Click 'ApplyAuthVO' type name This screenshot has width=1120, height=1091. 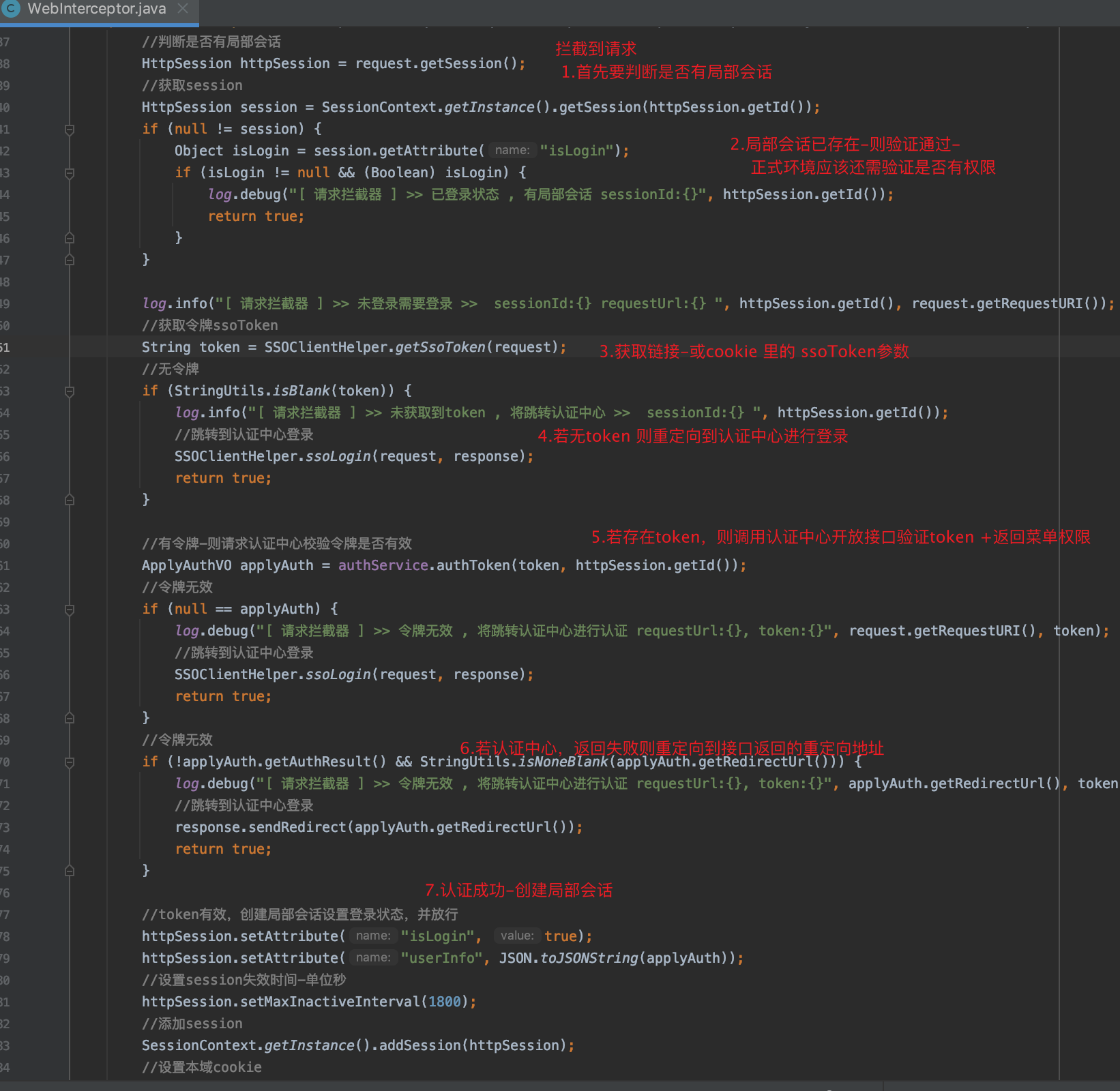187,565
